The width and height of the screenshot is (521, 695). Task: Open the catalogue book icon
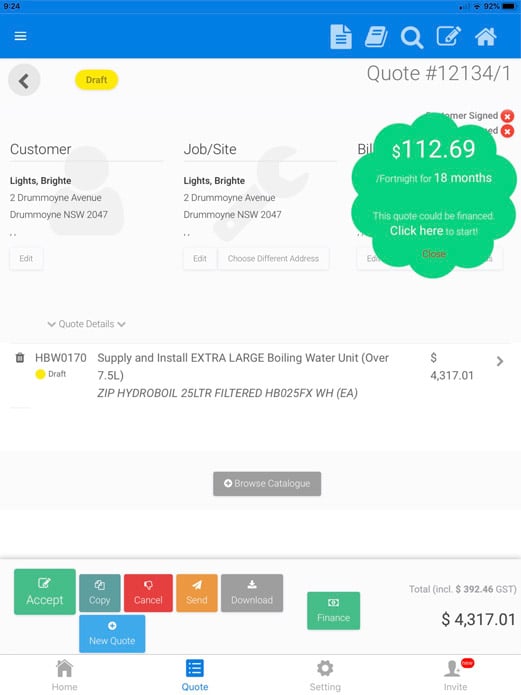pyautogui.click(x=376, y=36)
